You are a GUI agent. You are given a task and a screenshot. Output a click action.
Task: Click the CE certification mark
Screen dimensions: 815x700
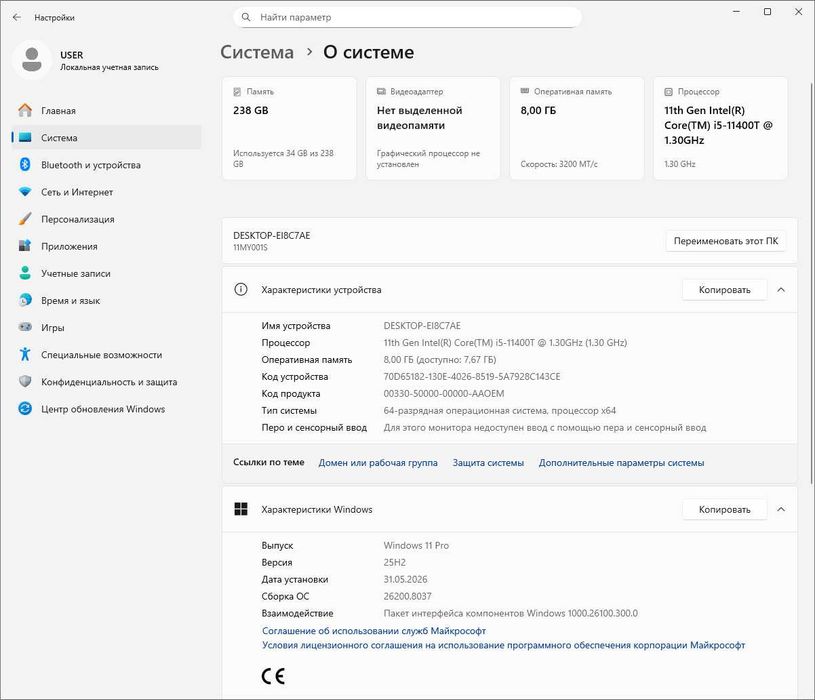(273, 676)
